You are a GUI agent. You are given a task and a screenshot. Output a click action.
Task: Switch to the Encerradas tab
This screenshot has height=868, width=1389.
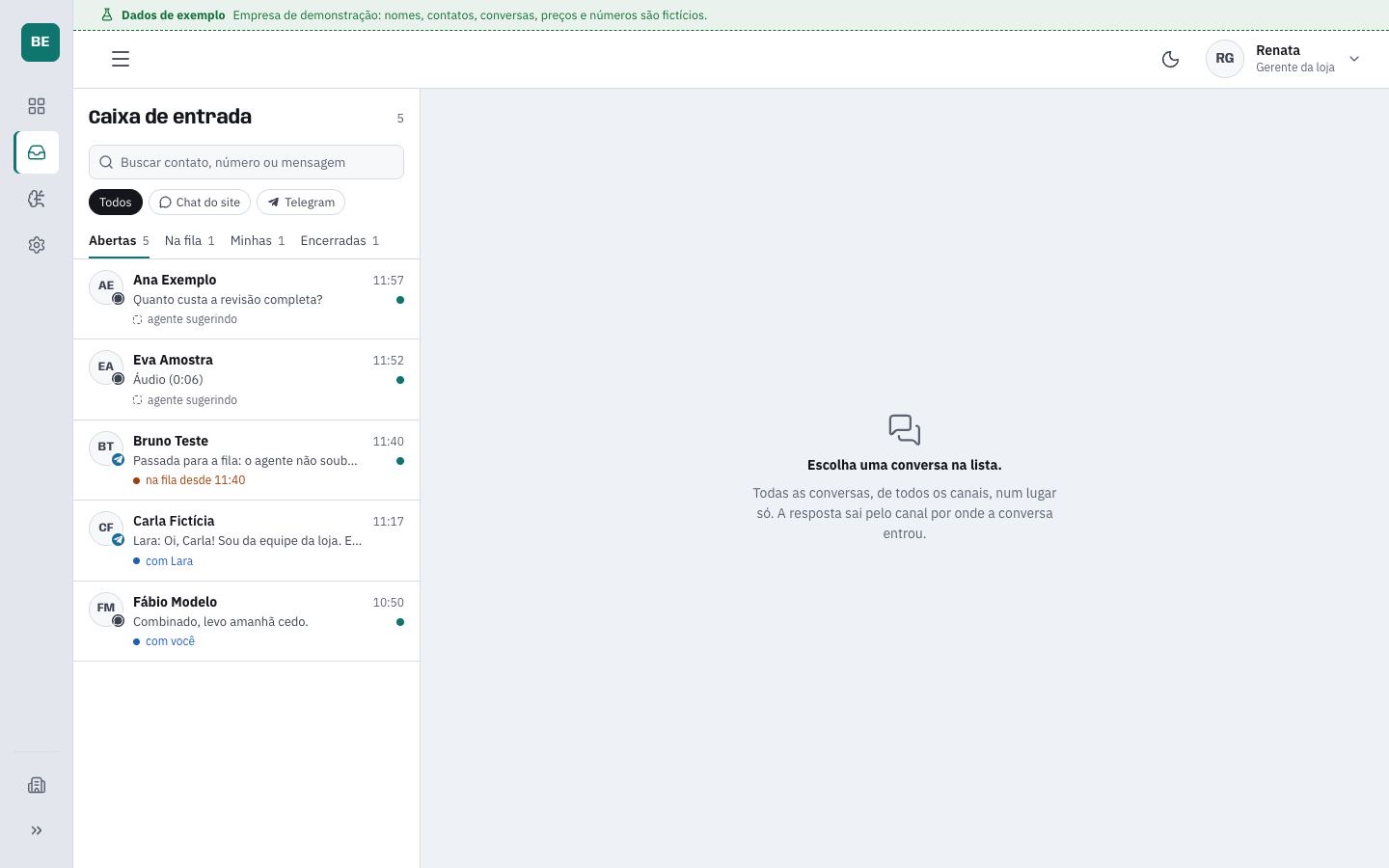tap(340, 241)
